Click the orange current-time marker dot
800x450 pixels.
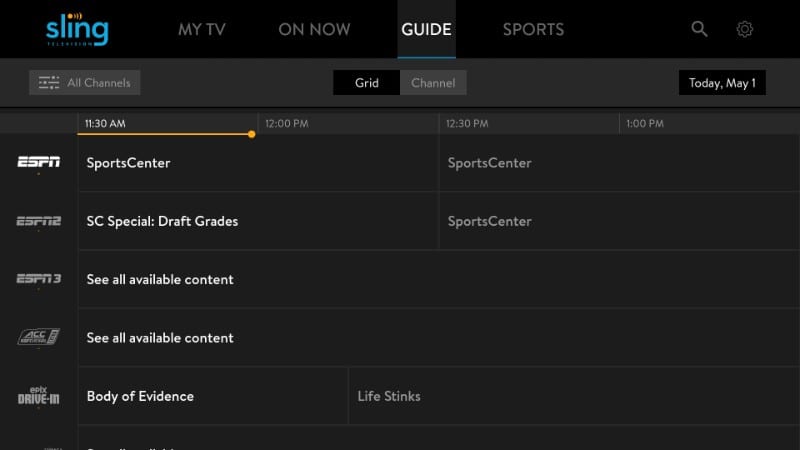pos(252,134)
